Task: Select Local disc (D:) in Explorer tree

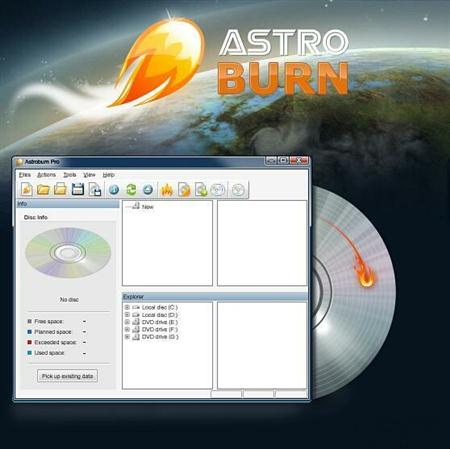Action: [160, 315]
